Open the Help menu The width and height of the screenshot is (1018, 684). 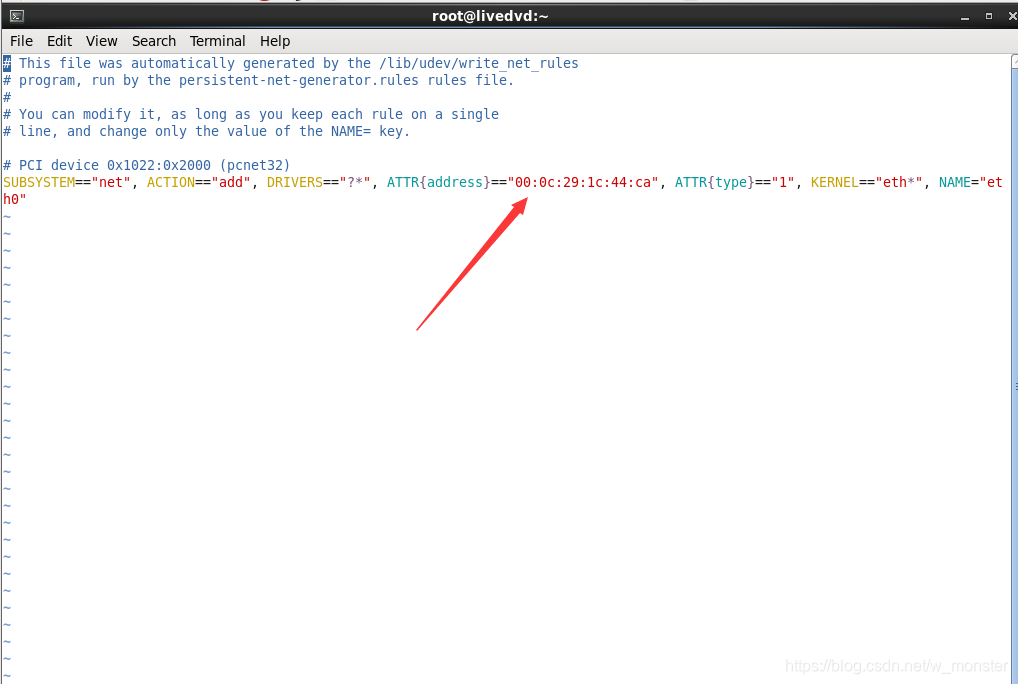275,41
